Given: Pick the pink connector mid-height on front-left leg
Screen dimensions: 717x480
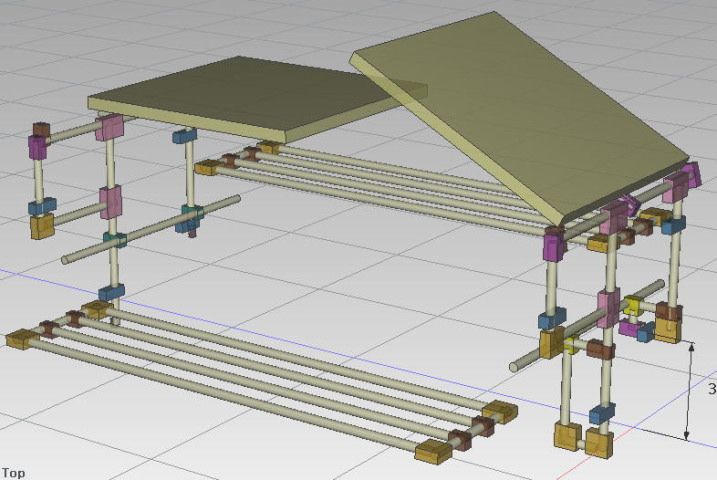Looking at the screenshot, I should 109,200.
